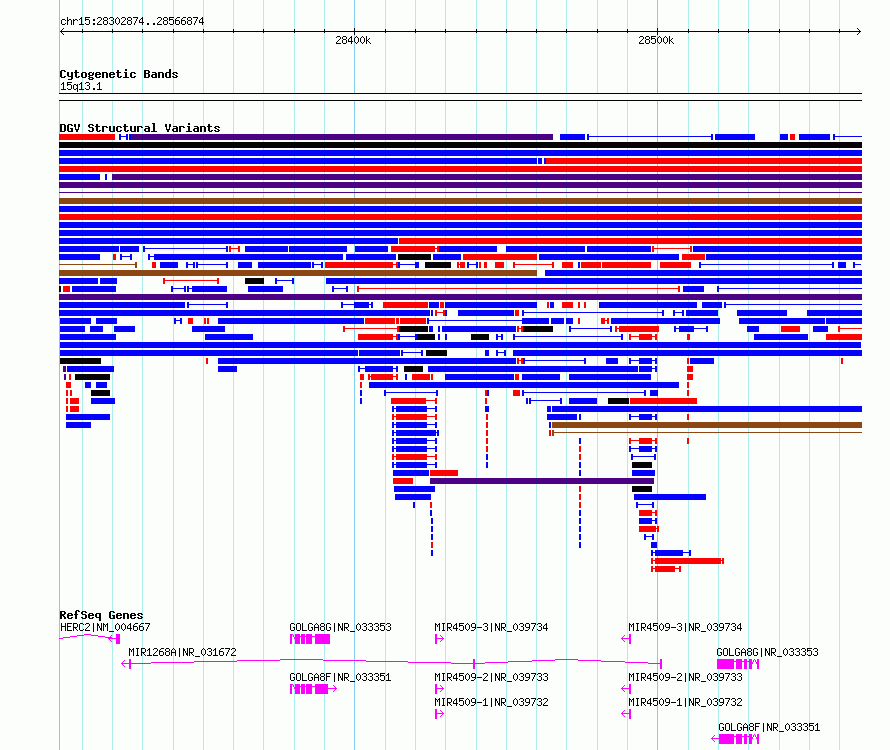Image resolution: width=890 pixels, height=750 pixels.
Task: Select the 15q13.1 band label
Action: pos(81,86)
